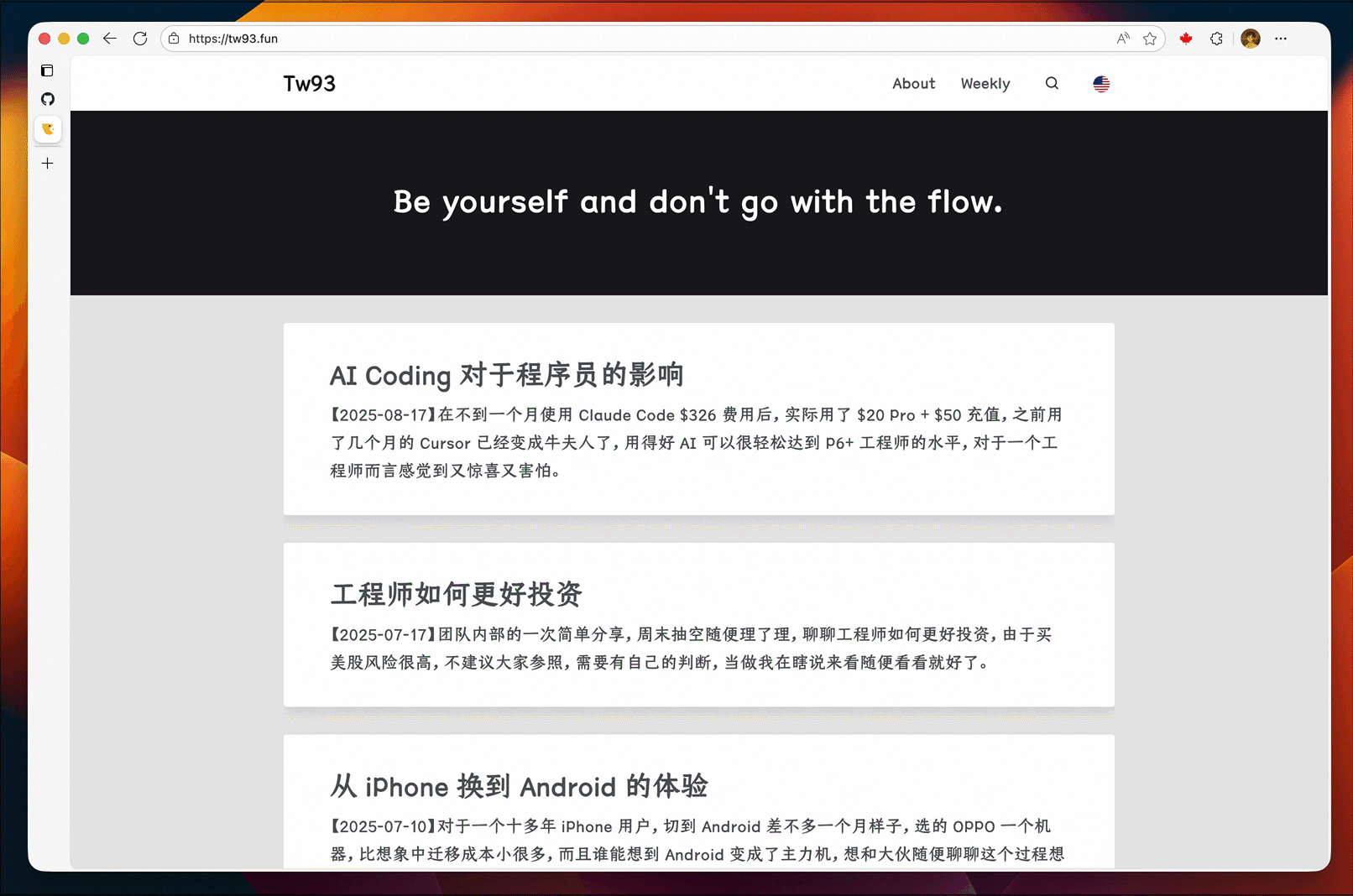This screenshot has width=1353, height=896.
Task: Click the address bar URL field
Action: pos(588,39)
